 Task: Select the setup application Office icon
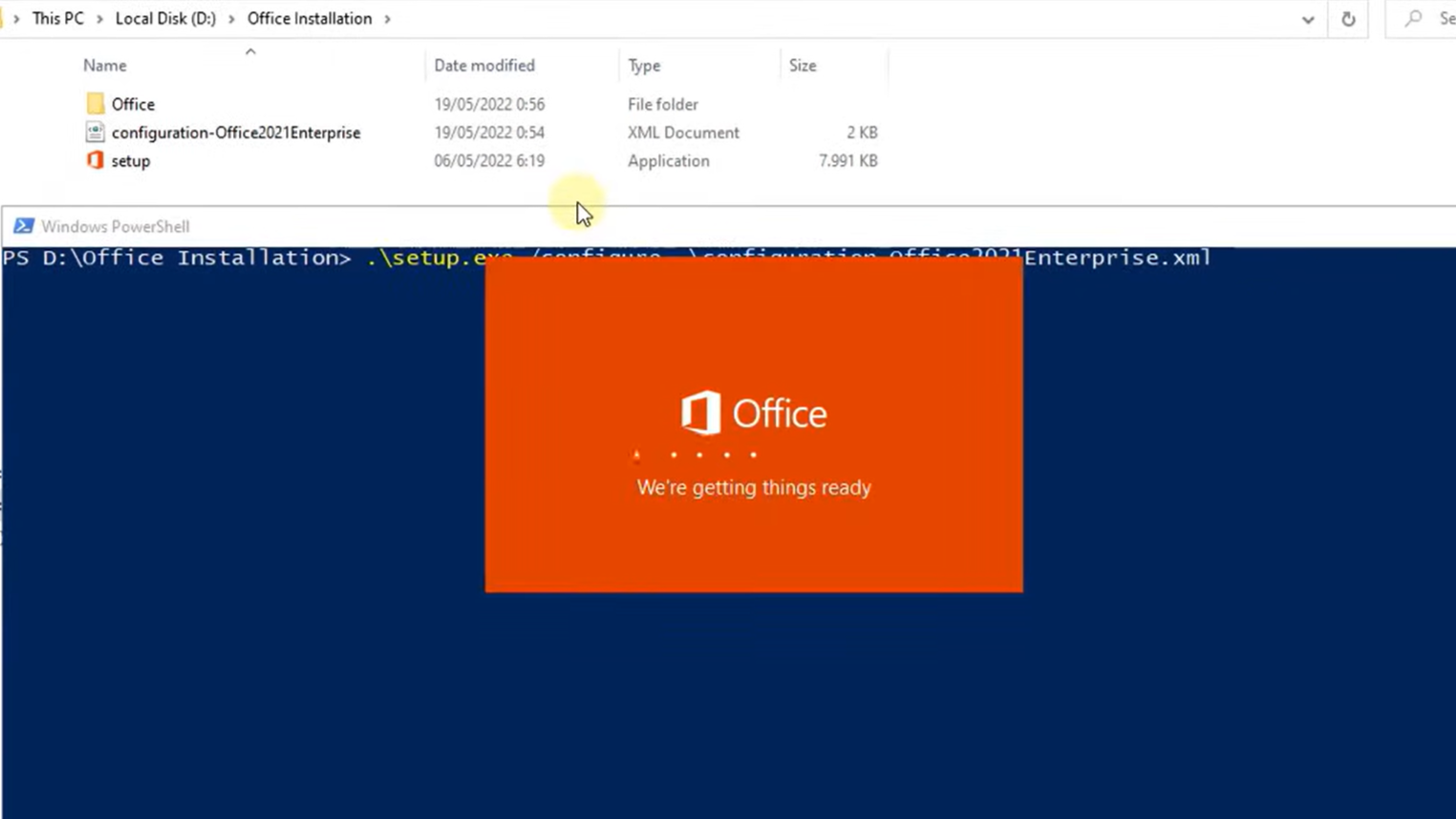click(95, 161)
